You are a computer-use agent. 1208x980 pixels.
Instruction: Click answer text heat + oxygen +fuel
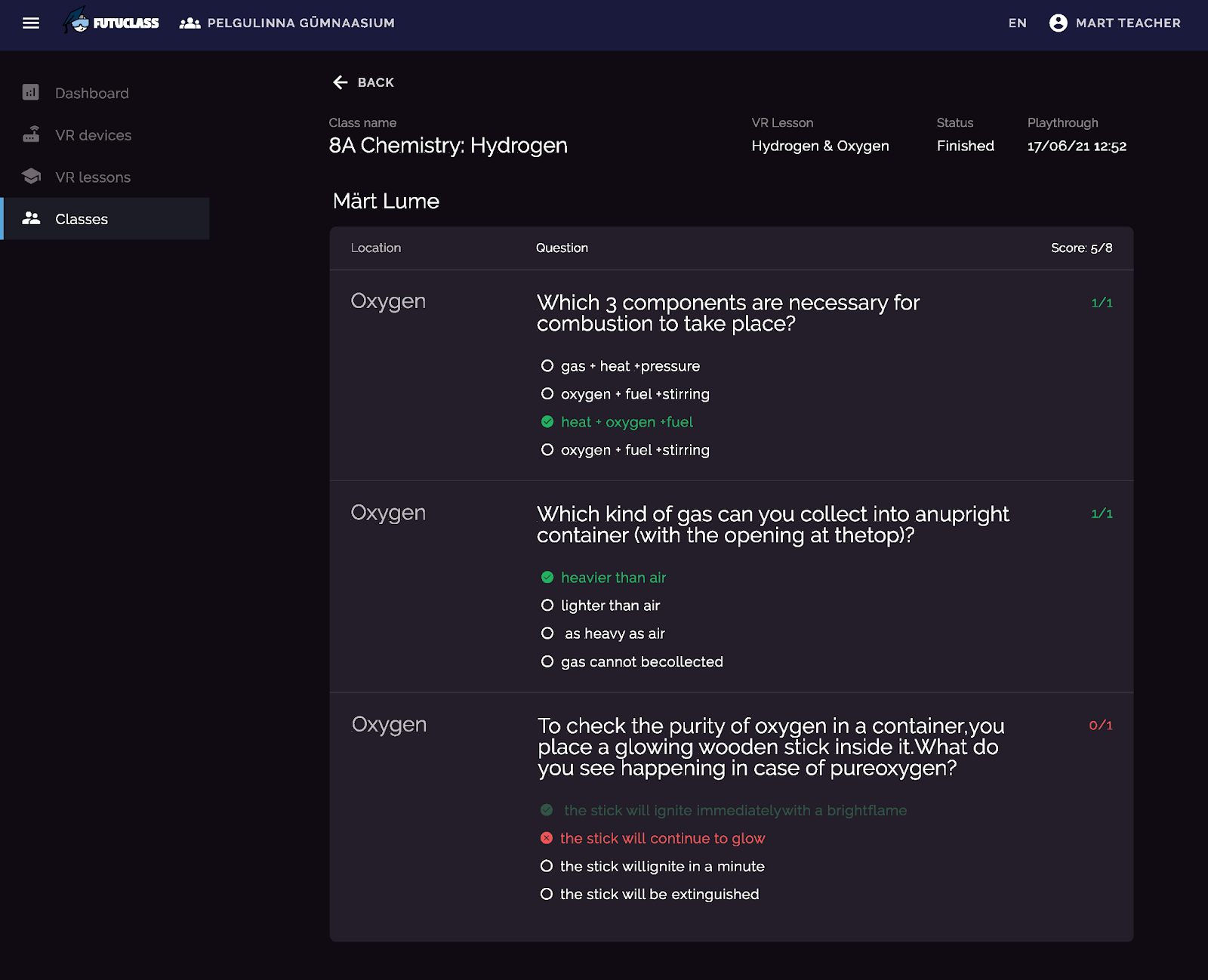coord(627,422)
